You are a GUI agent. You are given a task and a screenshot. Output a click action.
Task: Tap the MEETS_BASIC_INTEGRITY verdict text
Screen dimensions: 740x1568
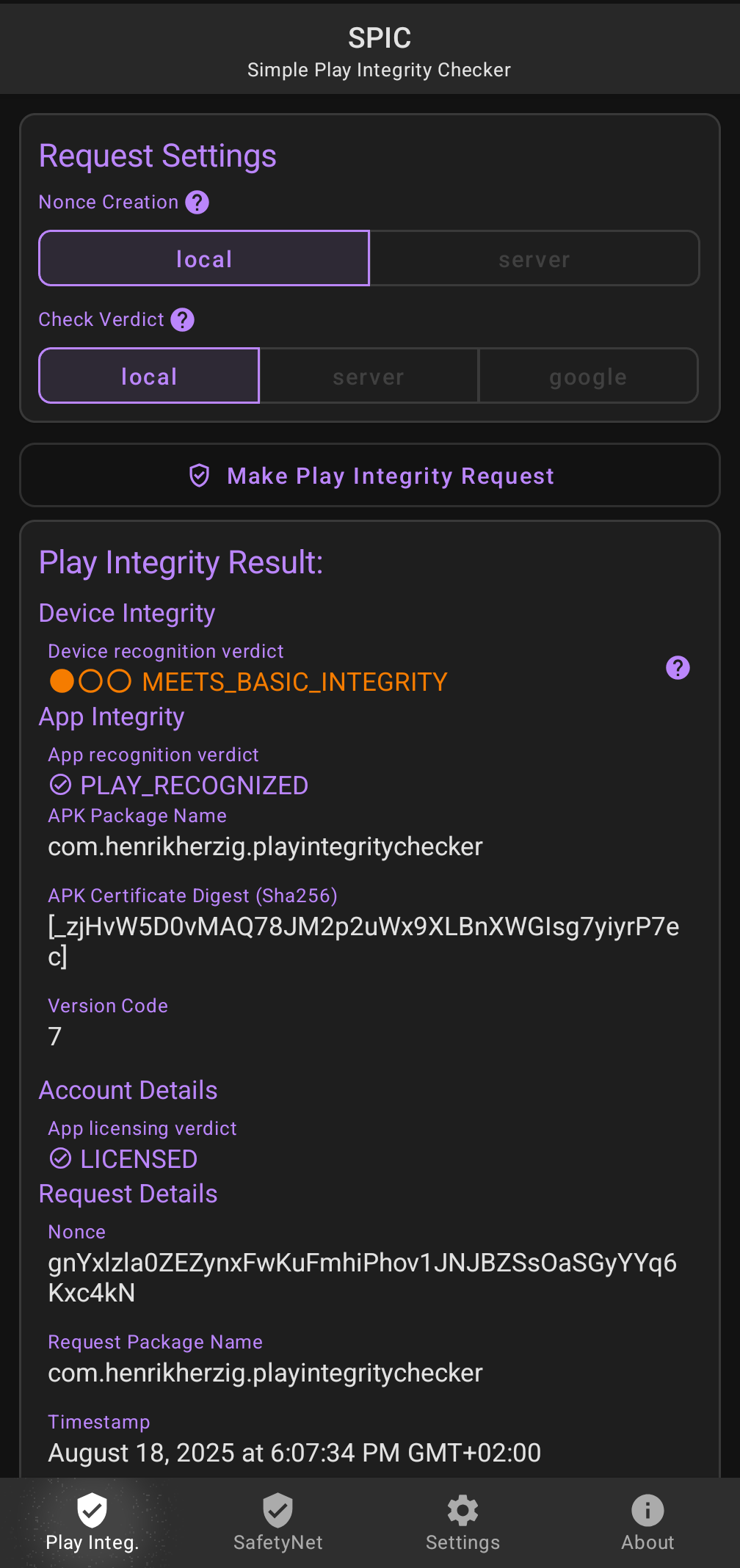(x=294, y=682)
